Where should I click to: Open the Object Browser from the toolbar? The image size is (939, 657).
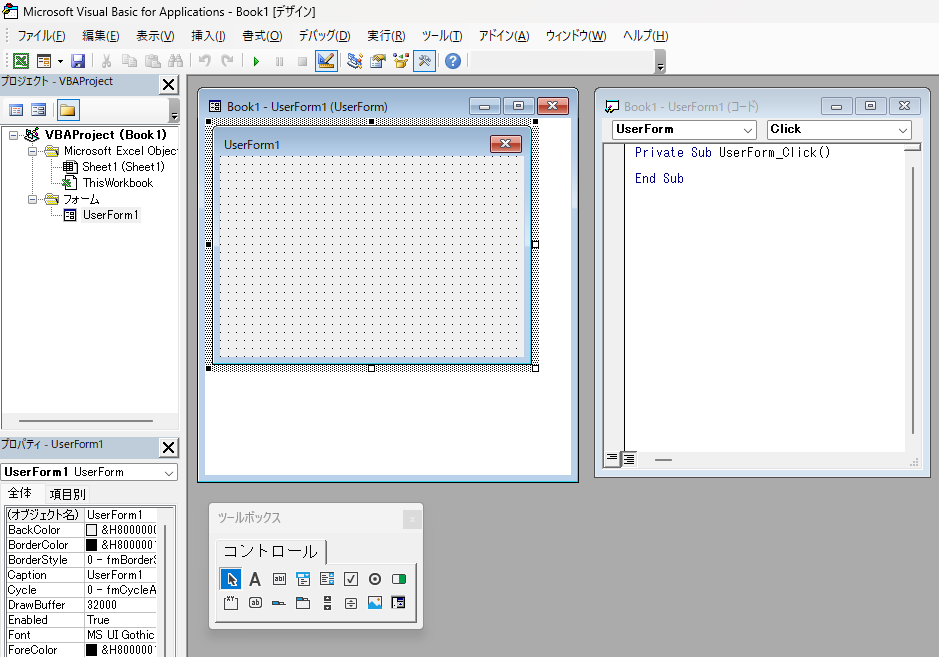tap(401, 62)
